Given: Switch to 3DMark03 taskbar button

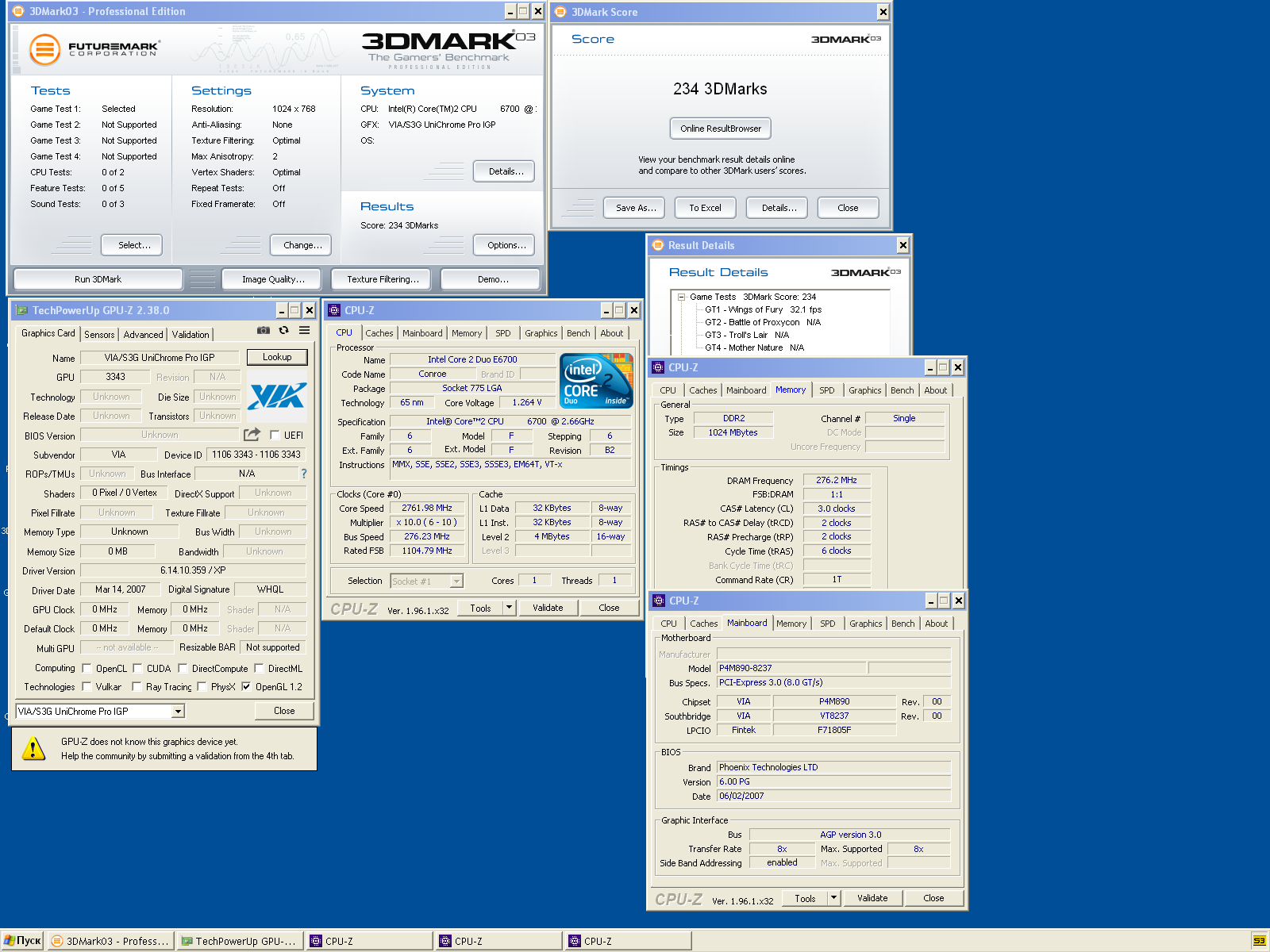Looking at the screenshot, I should (111, 941).
